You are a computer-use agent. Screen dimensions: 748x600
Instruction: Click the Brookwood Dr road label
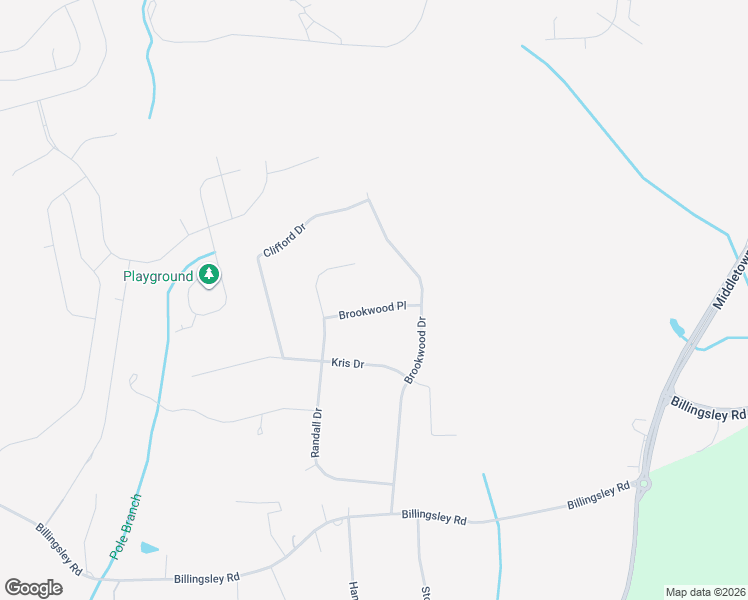pos(416,351)
